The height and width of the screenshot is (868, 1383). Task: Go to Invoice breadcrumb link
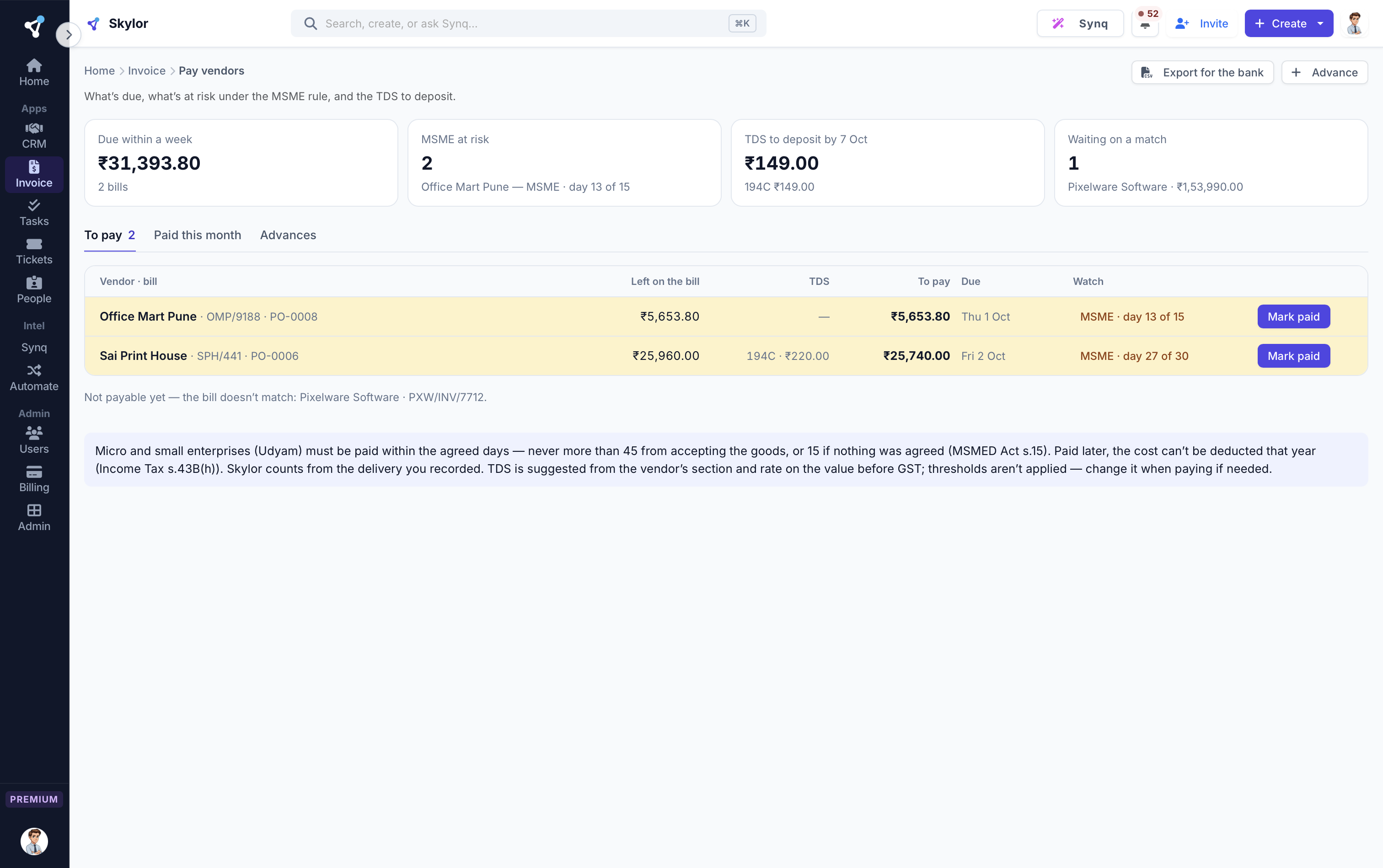click(x=146, y=70)
